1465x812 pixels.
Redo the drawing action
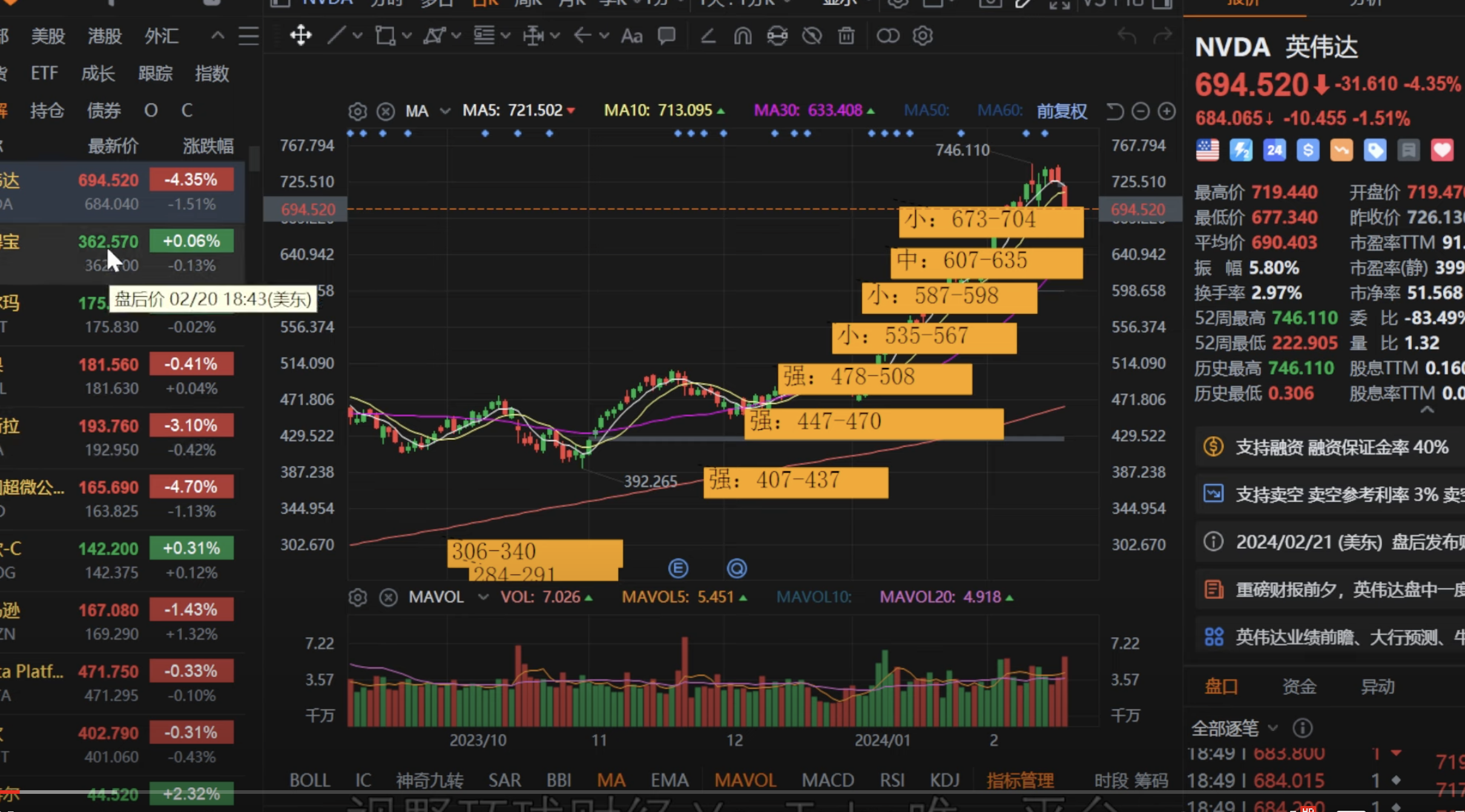1162,36
